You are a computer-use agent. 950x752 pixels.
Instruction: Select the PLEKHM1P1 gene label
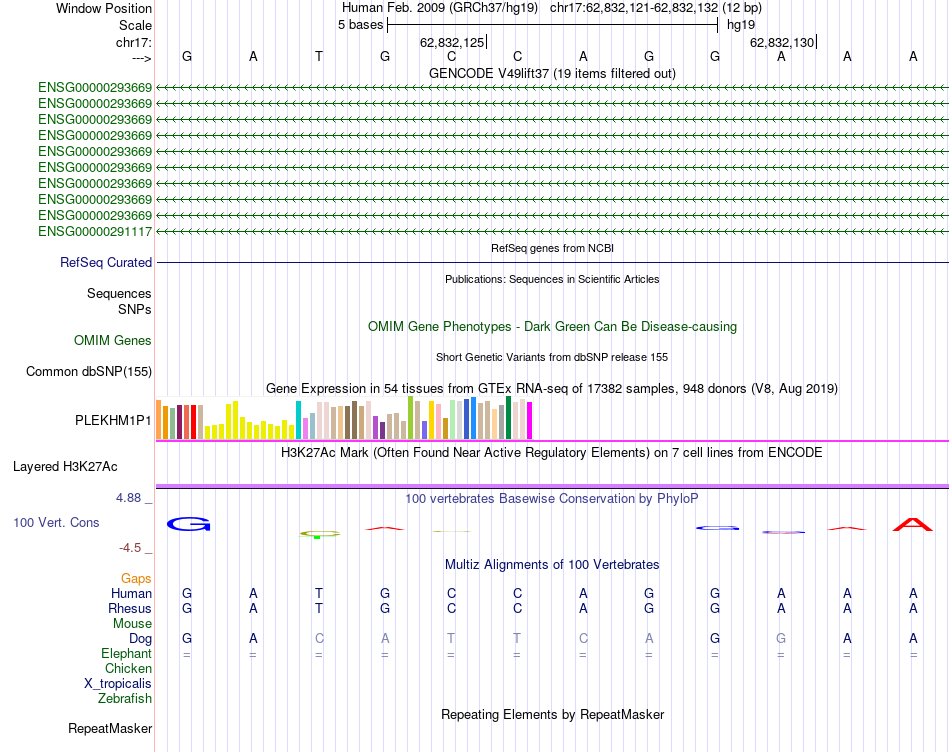pyautogui.click(x=113, y=420)
